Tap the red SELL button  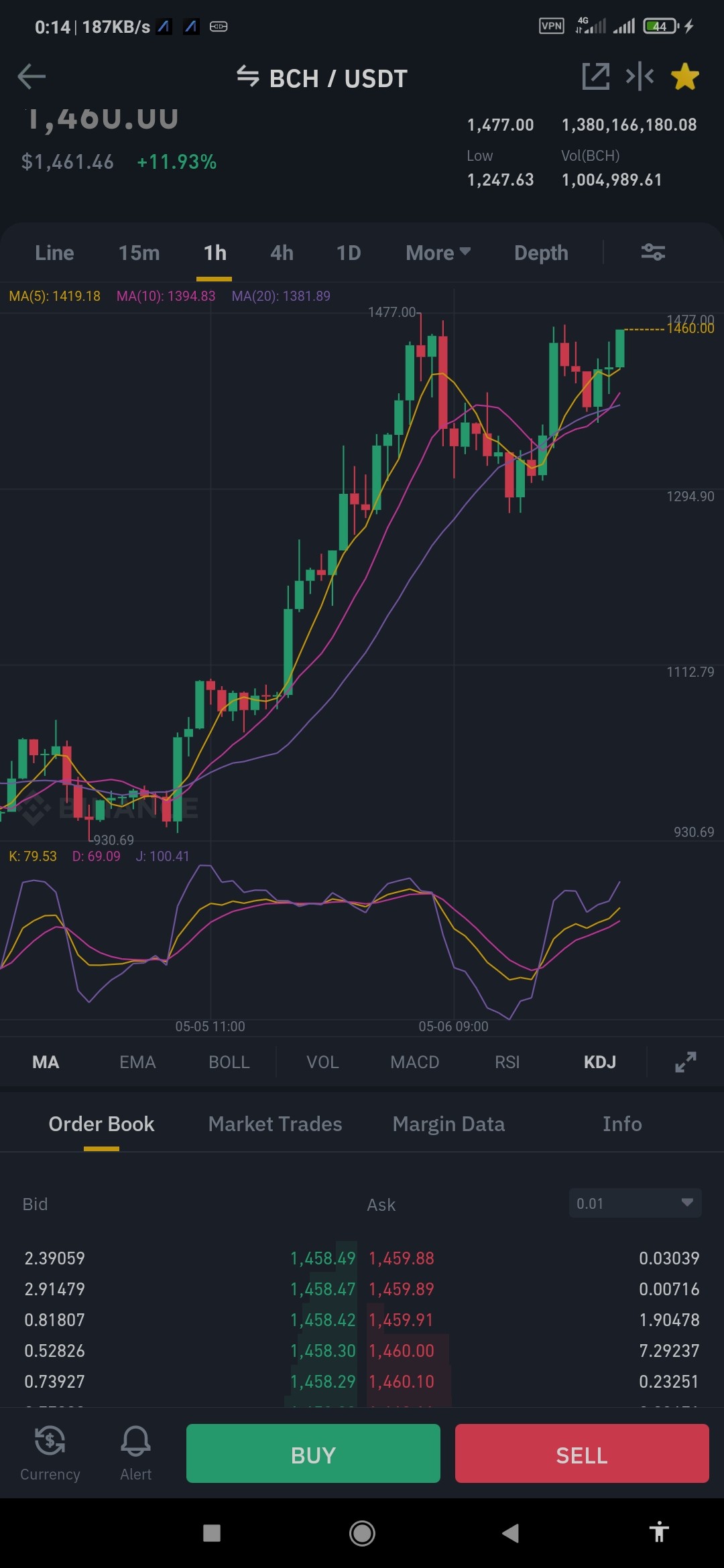click(582, 1453)
